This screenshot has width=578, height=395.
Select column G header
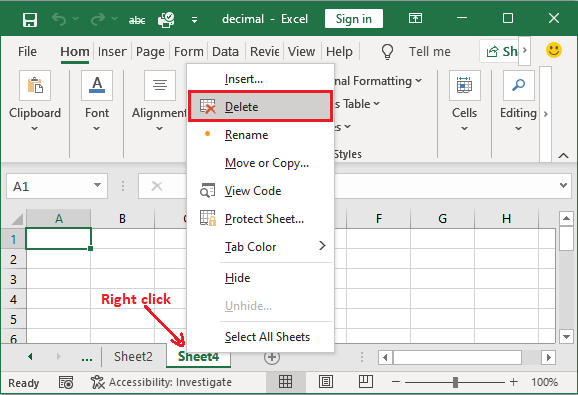(x=442, y=219)
